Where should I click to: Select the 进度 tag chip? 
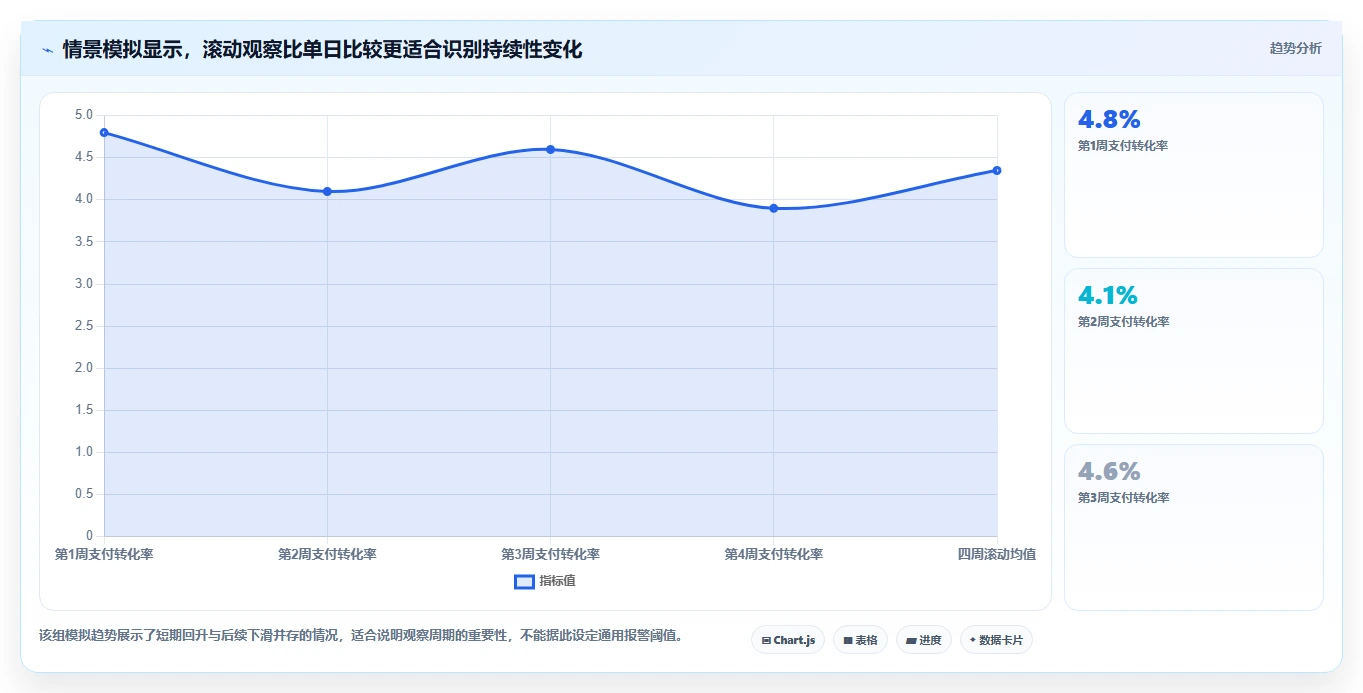(924, 640)
